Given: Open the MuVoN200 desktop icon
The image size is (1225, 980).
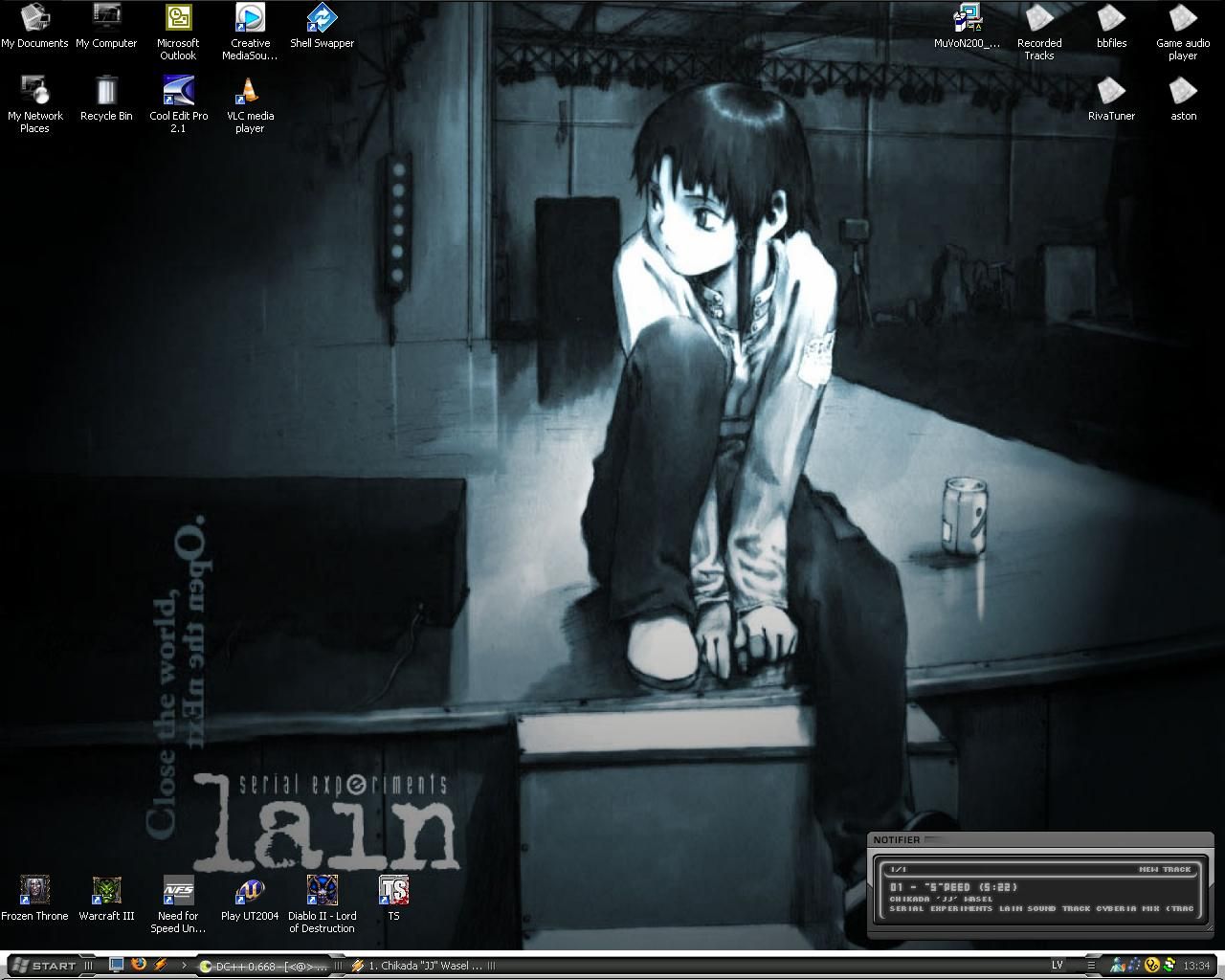Looking at the screenshot, I should 968,26.
